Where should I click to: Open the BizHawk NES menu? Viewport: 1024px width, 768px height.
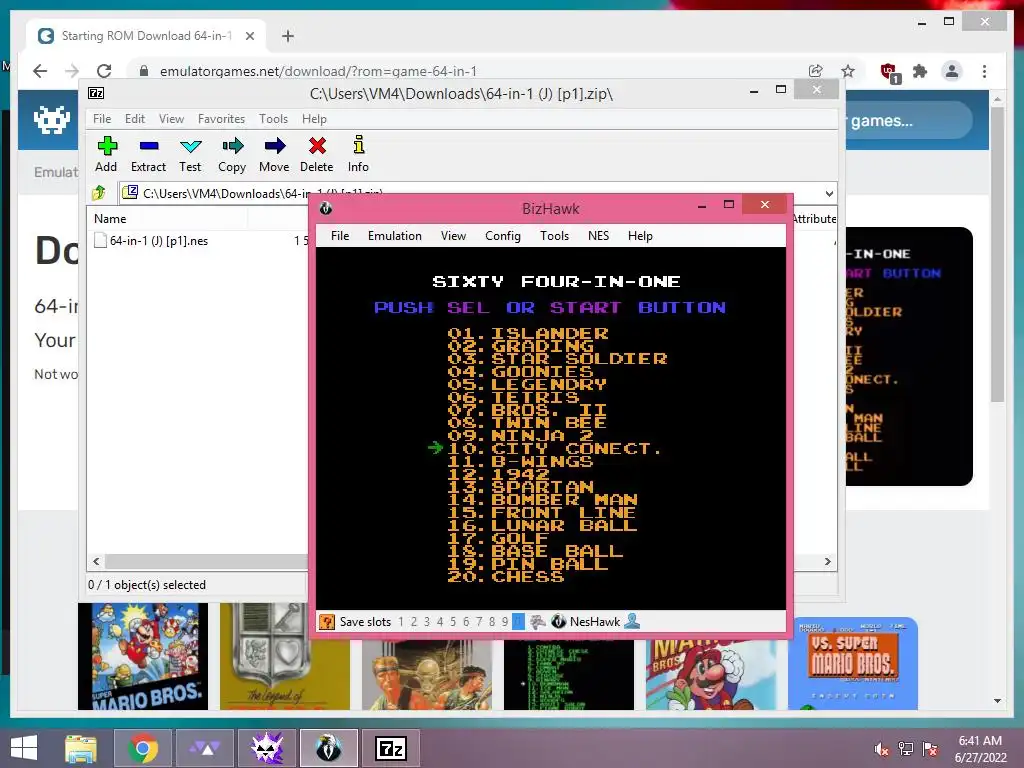click(598, 236)
